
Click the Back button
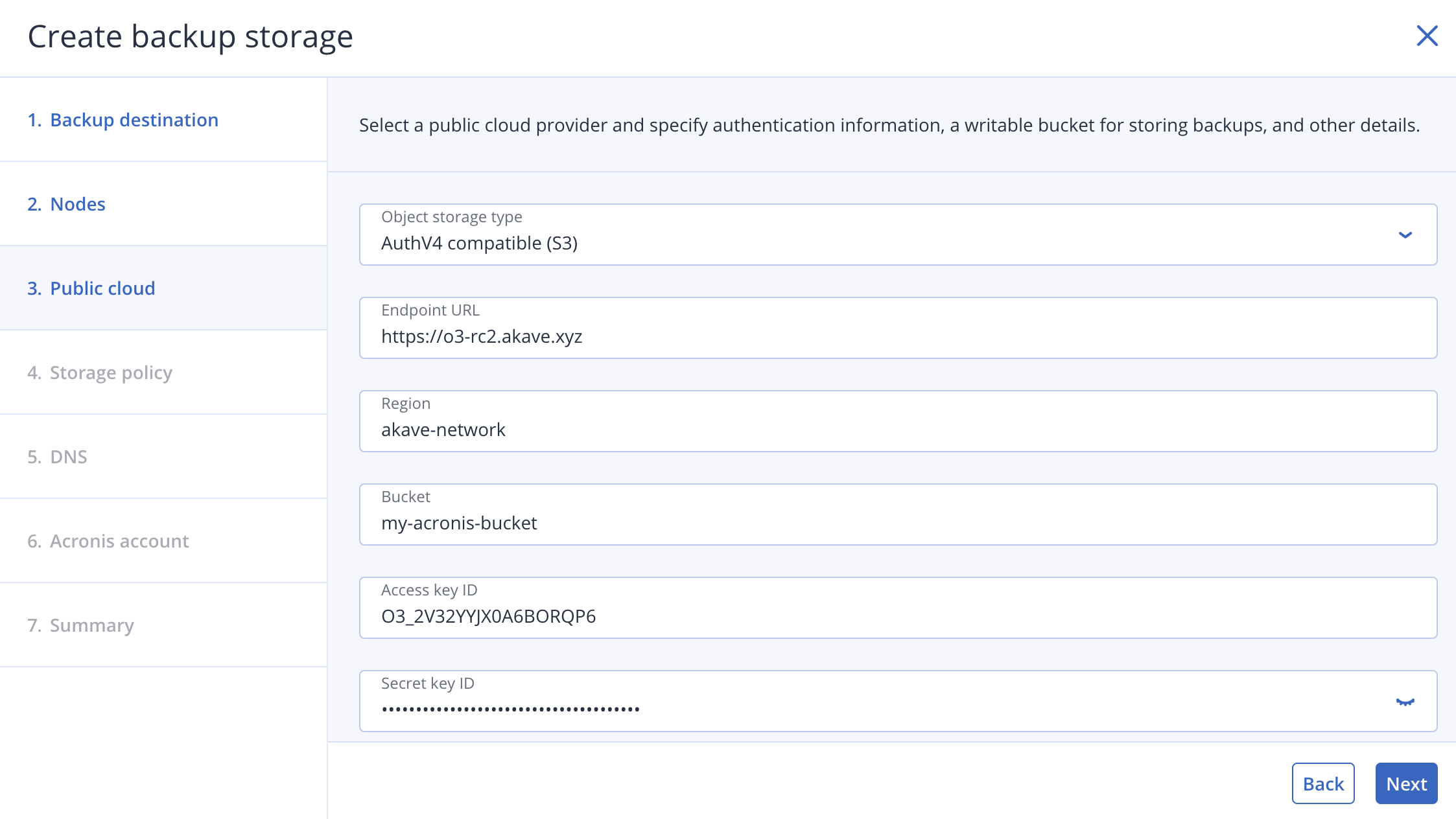click(x=1322, y=783)
